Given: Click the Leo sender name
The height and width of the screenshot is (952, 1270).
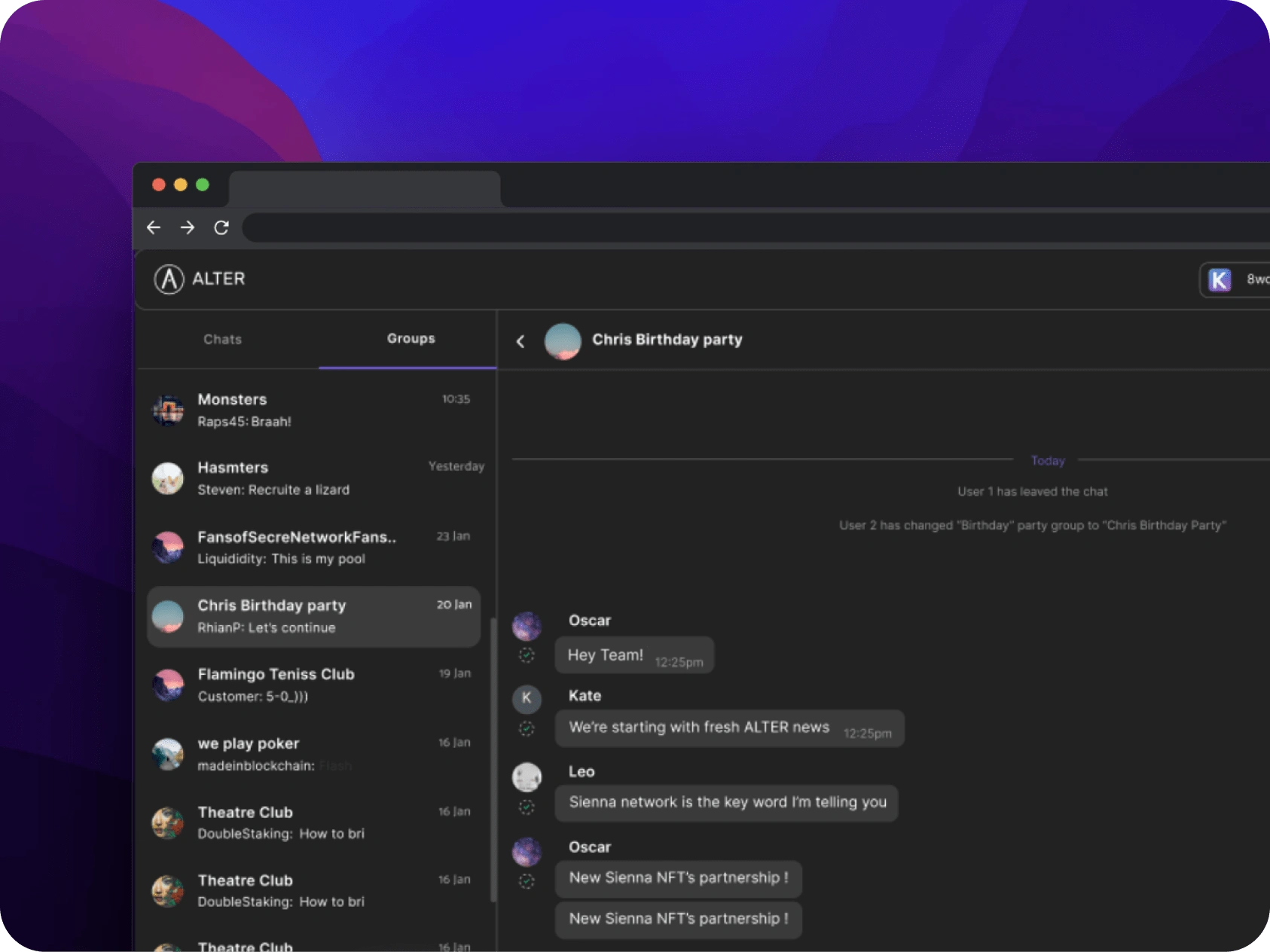Looking at the screenshot, I should tap(582, 772).
